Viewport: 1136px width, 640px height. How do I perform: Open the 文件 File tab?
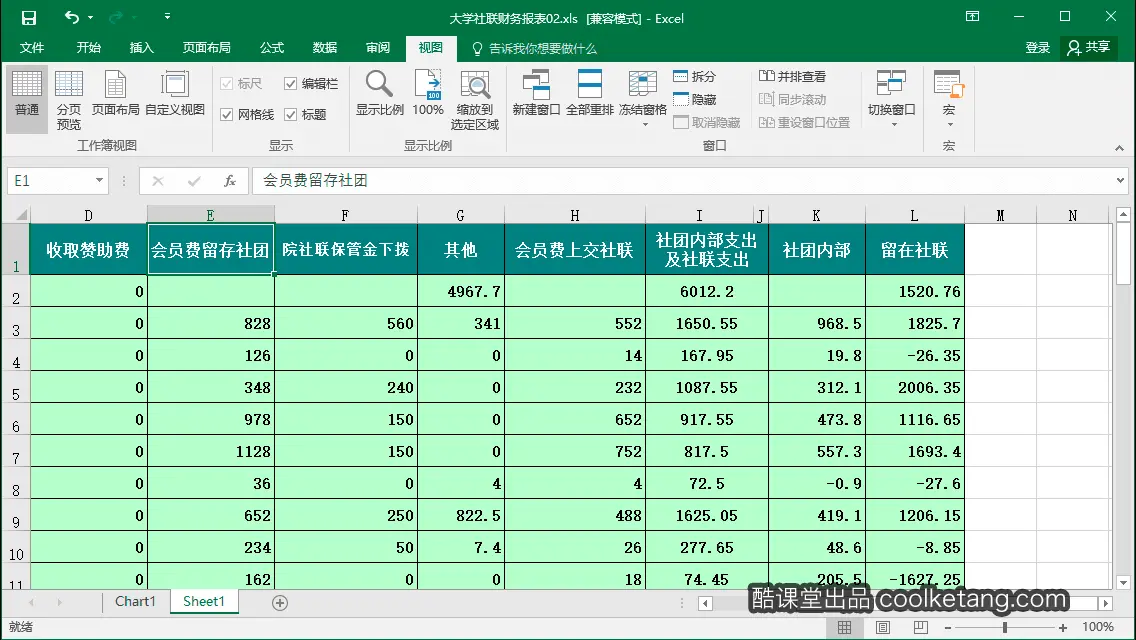tap(32, 48)
